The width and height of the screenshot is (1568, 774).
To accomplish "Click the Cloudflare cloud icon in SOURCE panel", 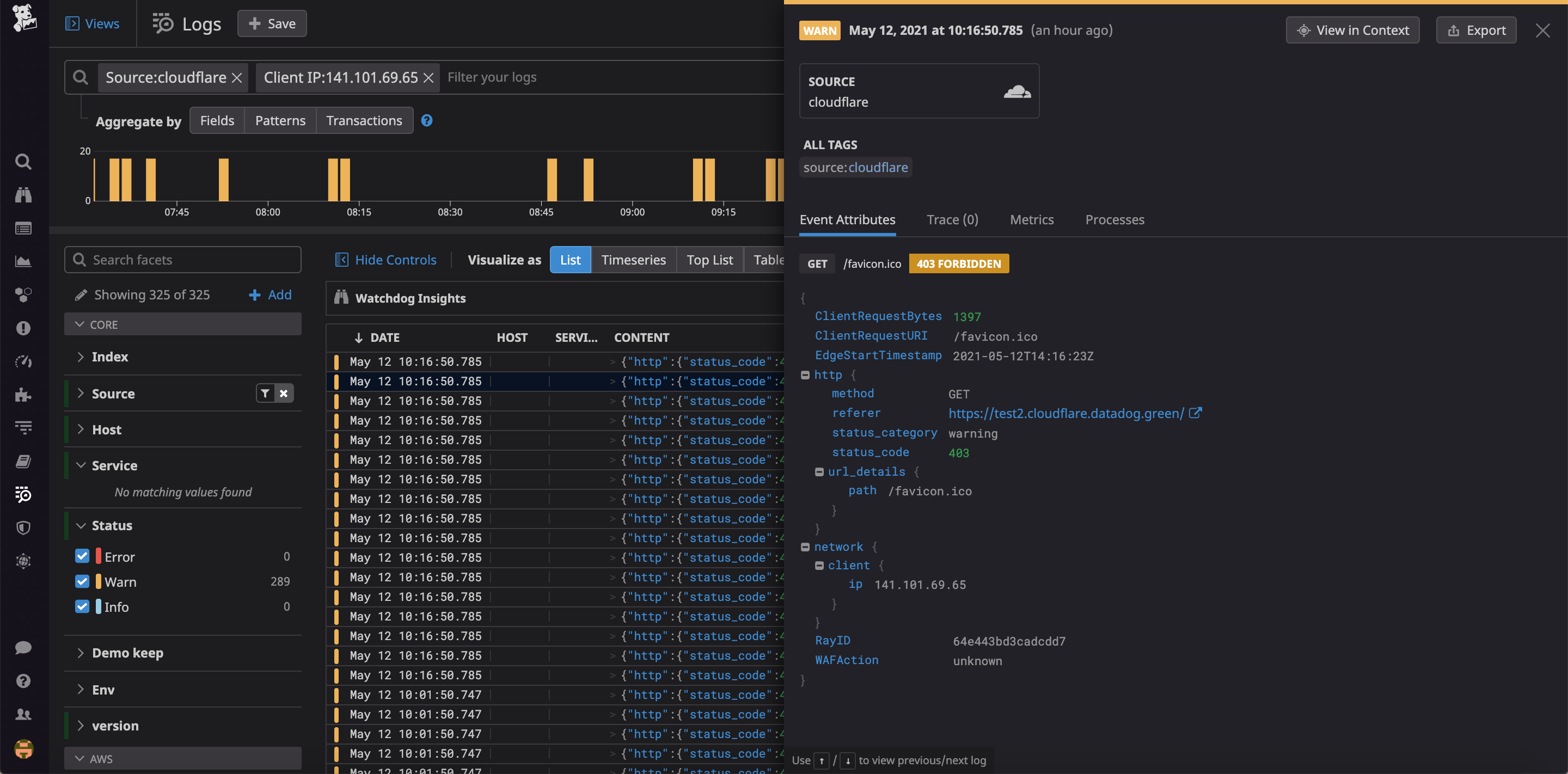I will (x=1016, y=91).
